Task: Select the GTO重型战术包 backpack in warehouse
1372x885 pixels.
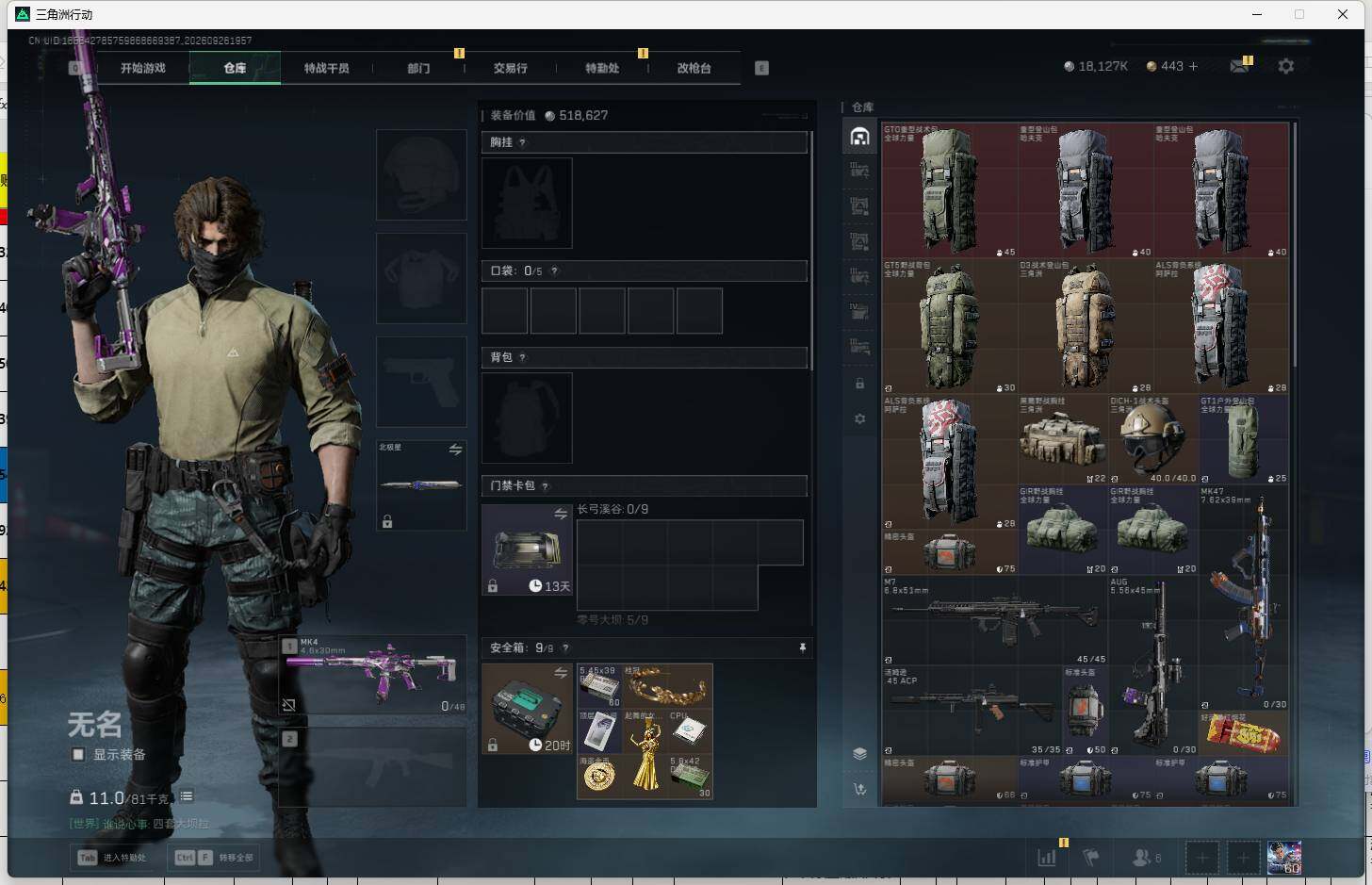Action: tap(949, 190)
